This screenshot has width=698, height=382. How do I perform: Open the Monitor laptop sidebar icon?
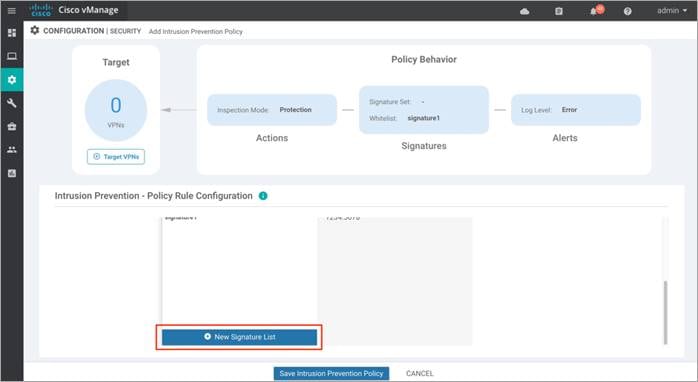pyautogui.click(x=12, y=56)
